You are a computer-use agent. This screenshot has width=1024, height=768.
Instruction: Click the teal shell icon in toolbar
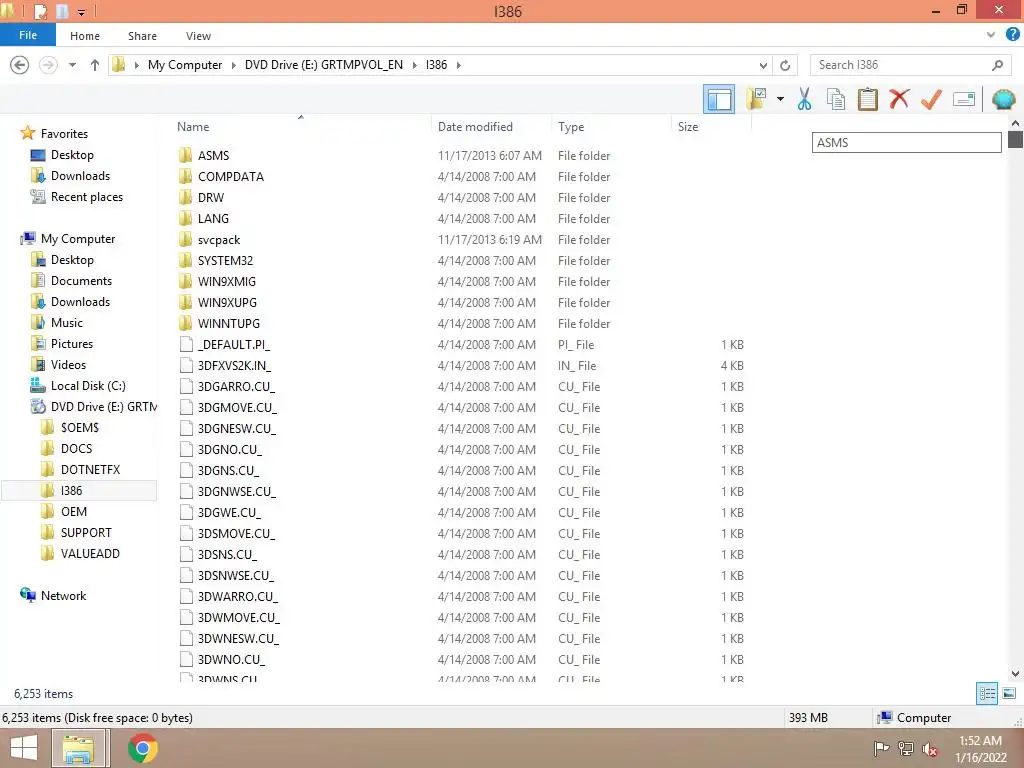point(1003,99)
